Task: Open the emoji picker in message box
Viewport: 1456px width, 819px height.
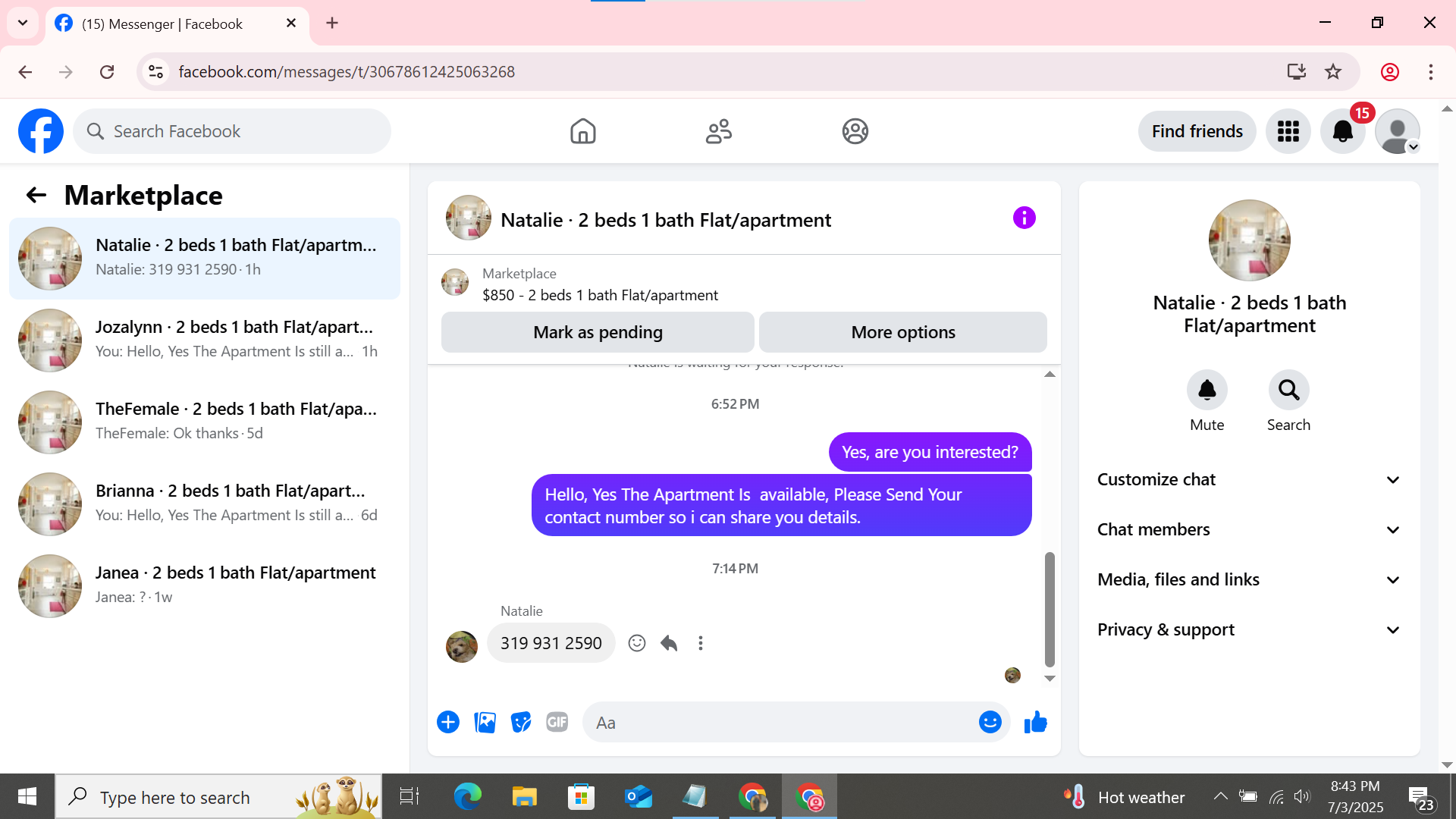Action: [990, 723]
